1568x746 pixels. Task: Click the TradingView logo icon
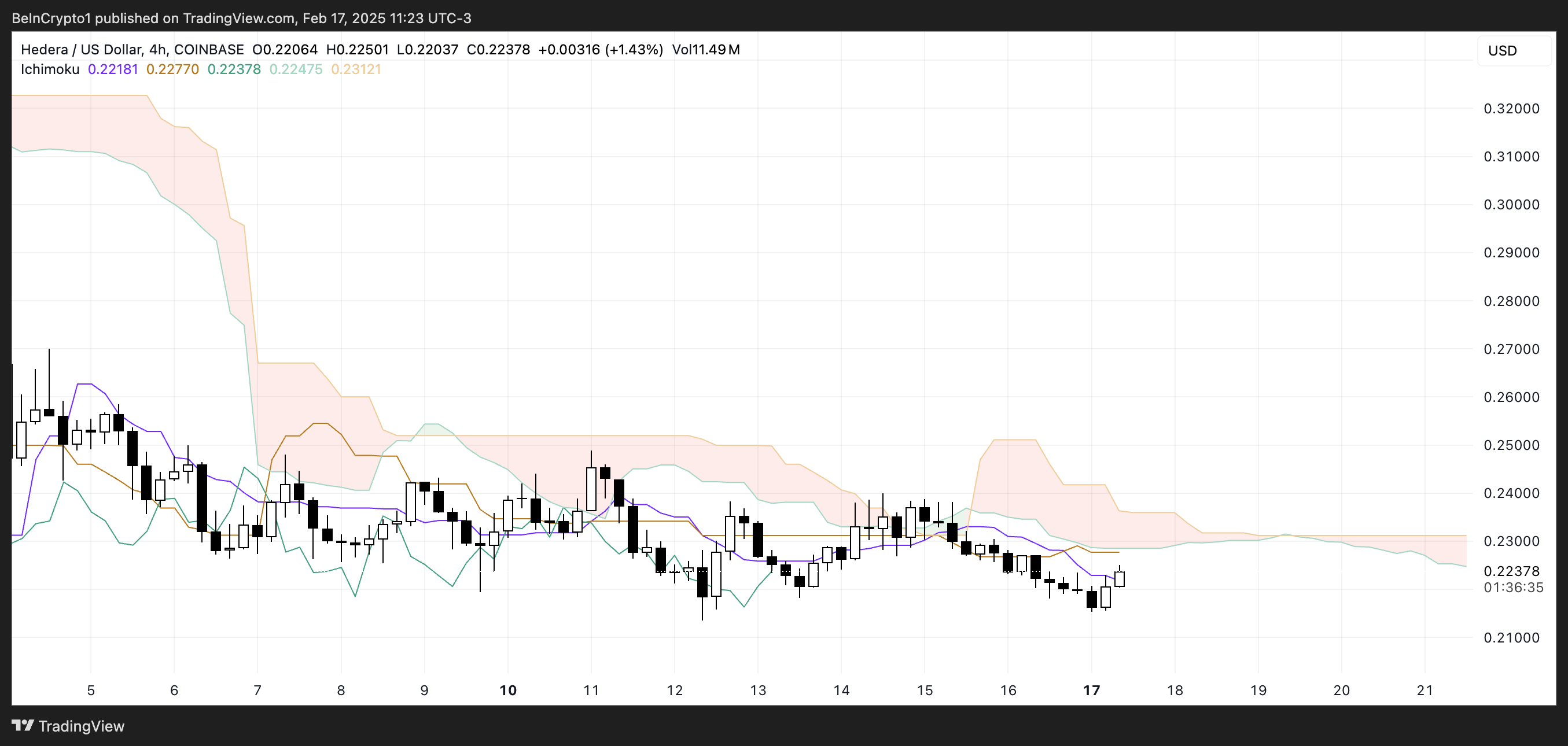click(x=23, y=725)
